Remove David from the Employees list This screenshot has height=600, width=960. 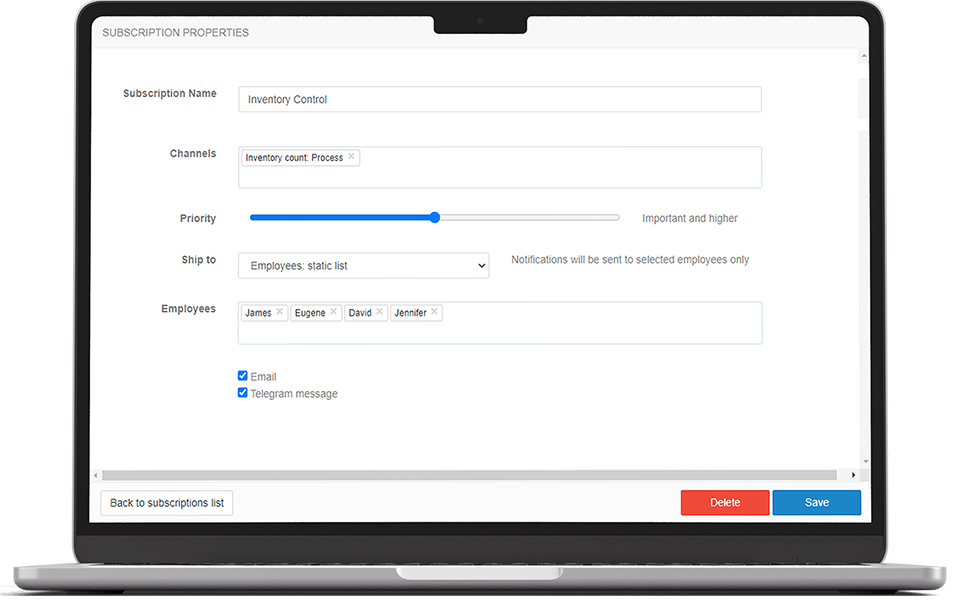click(381, 311)
